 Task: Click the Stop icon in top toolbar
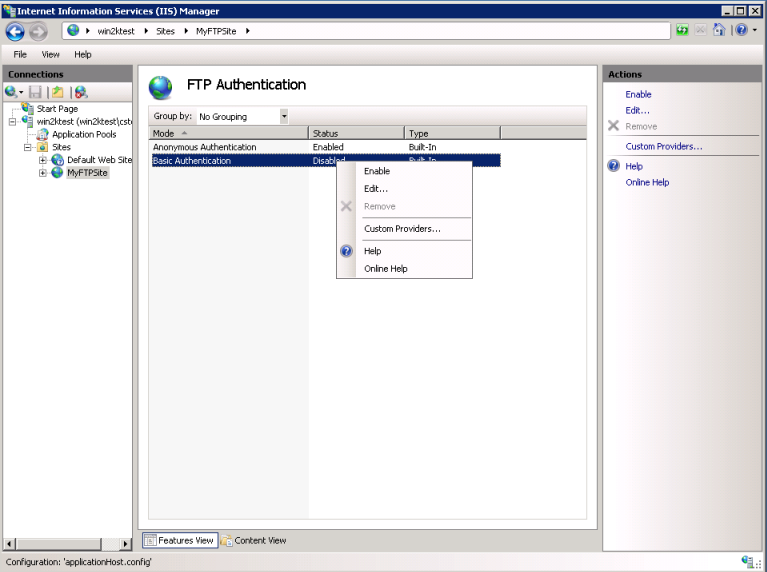pos(700,30)
